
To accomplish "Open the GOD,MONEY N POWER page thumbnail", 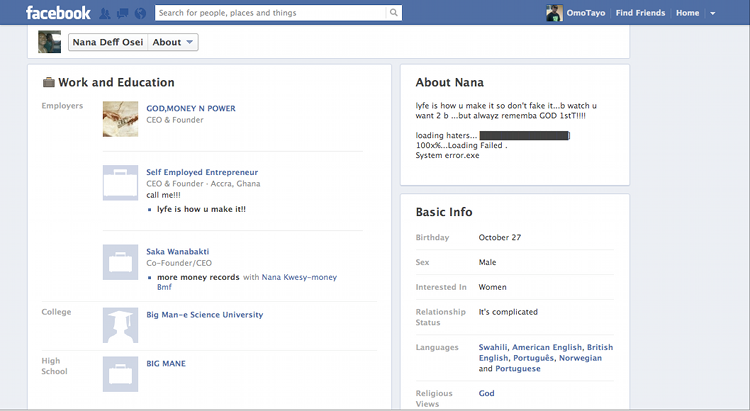I will [x=121, y=119].
